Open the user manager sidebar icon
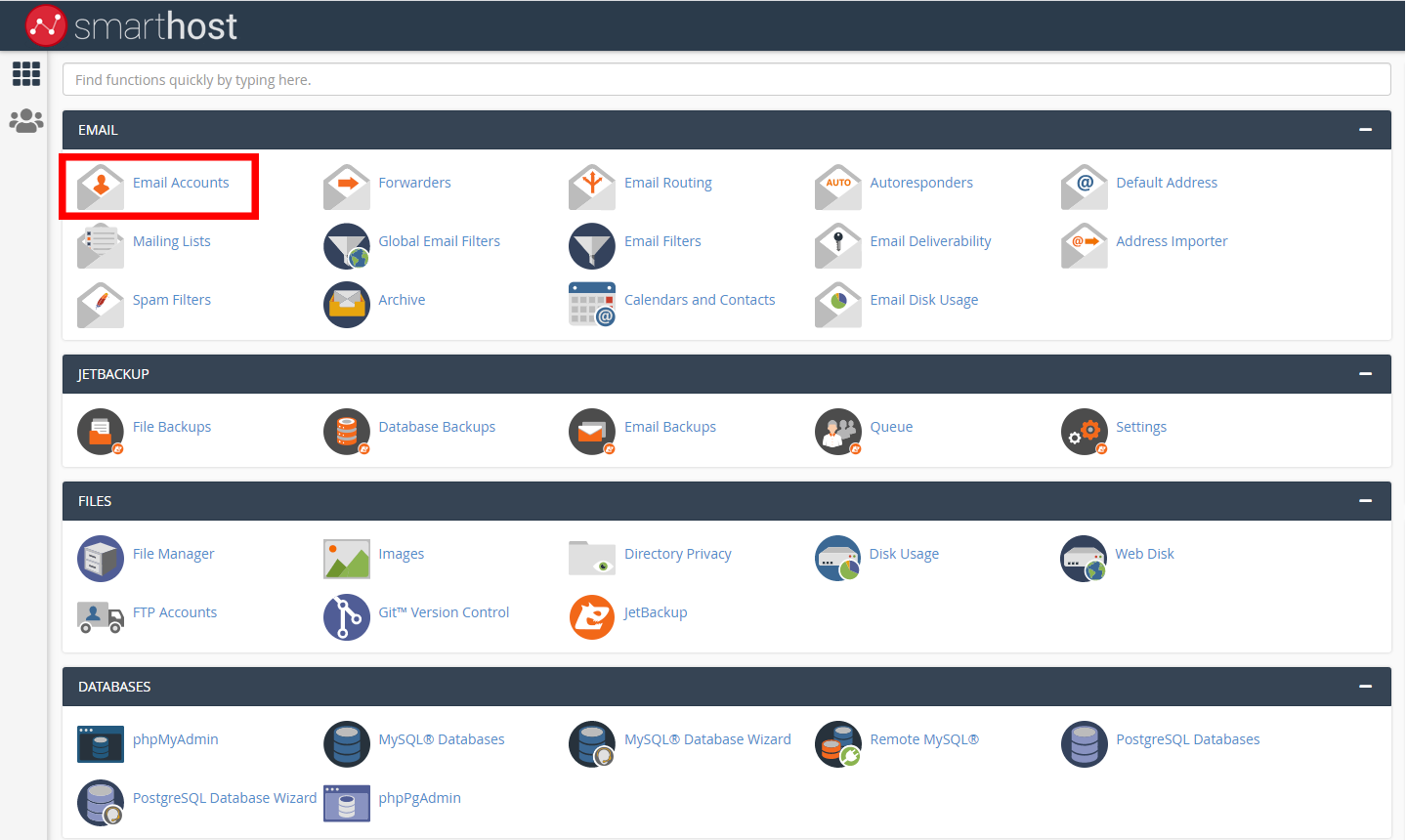Screen dimensions: 1407x840 click(x=25, y=121)
